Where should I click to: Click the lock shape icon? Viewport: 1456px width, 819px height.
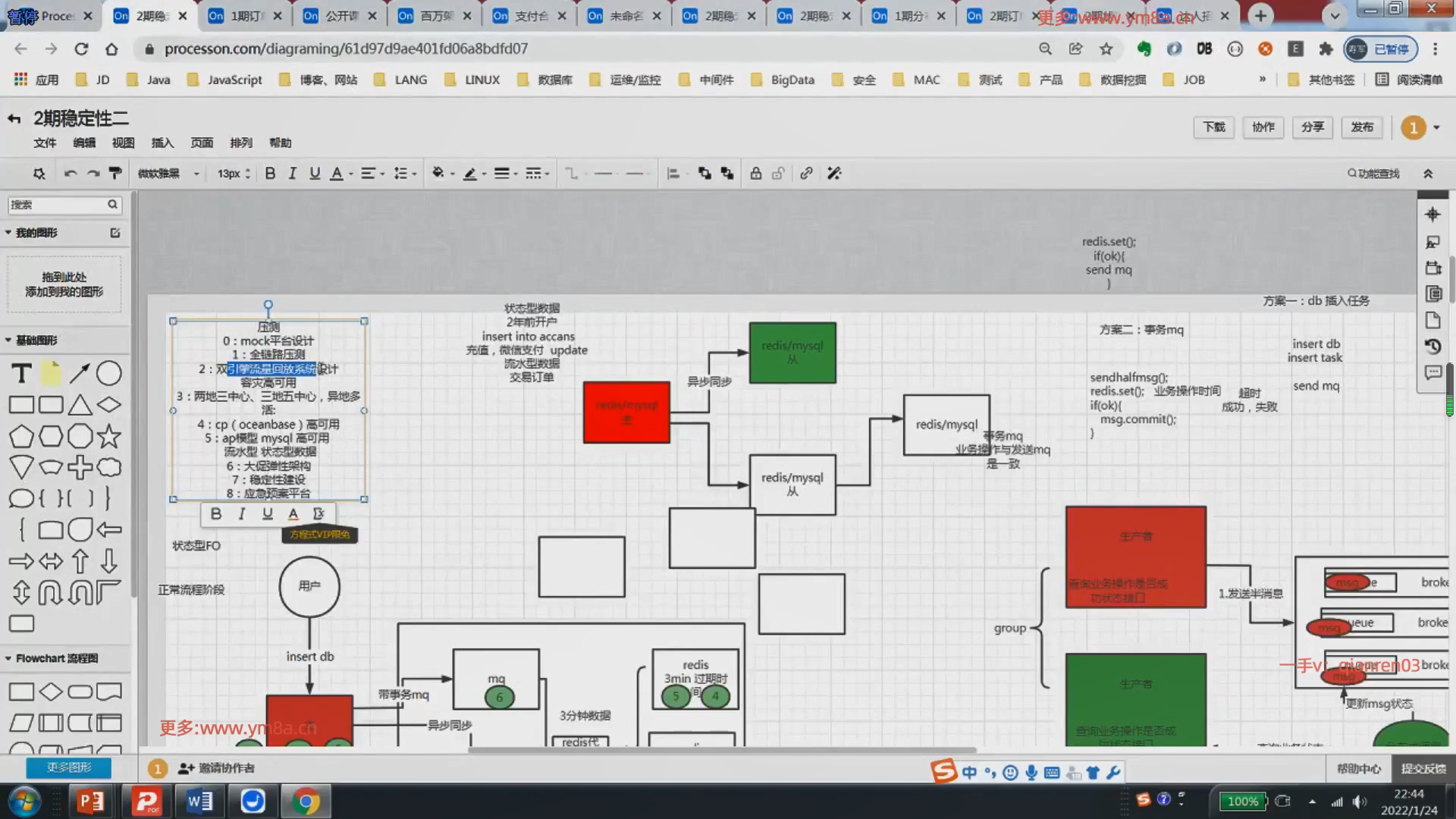tap(755, 174)
